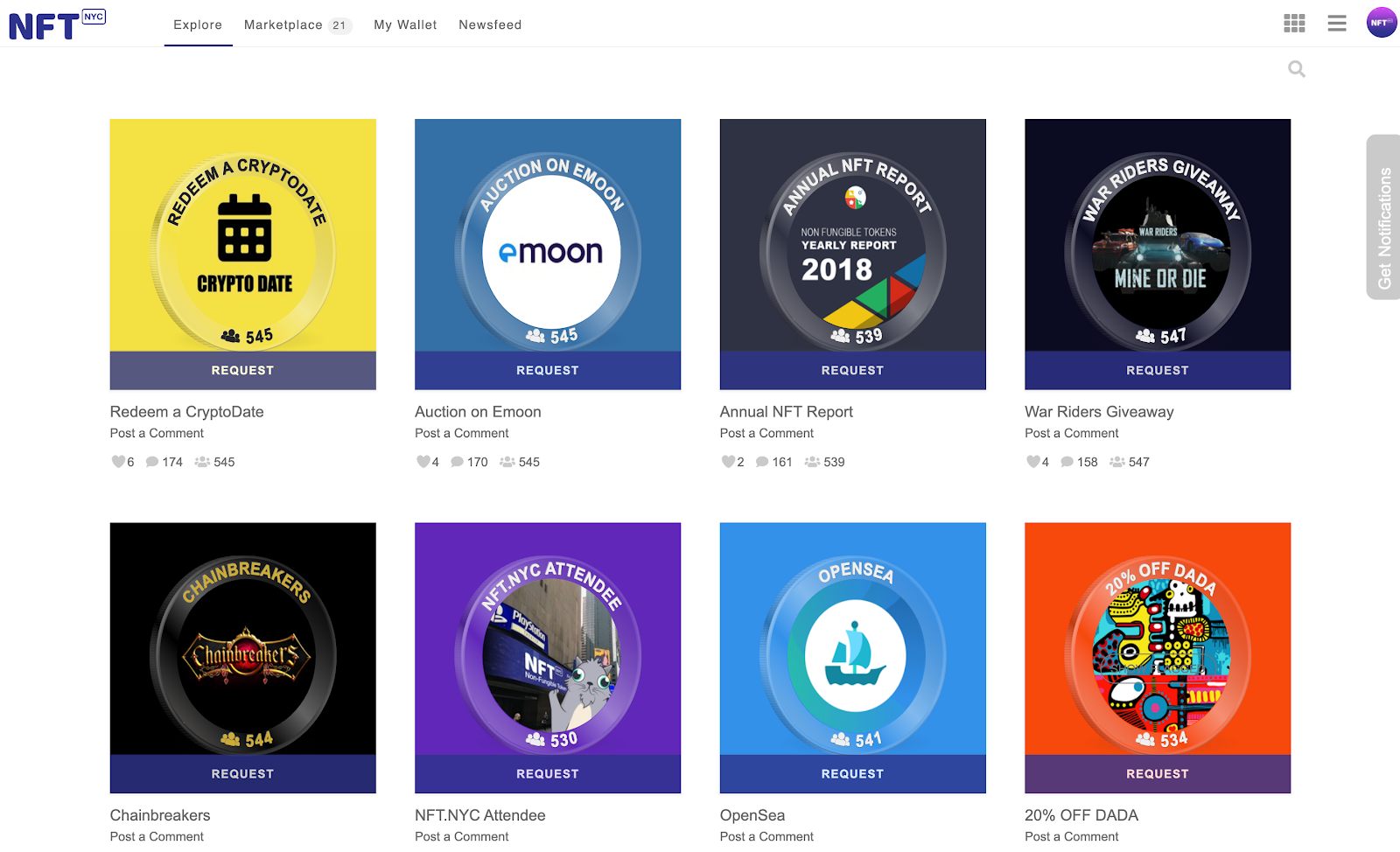Image resolution: width=1400 pixels, height=852 pixels.
Task: Like the Auction on Emoon heart icon
Action: coord(423,462)
